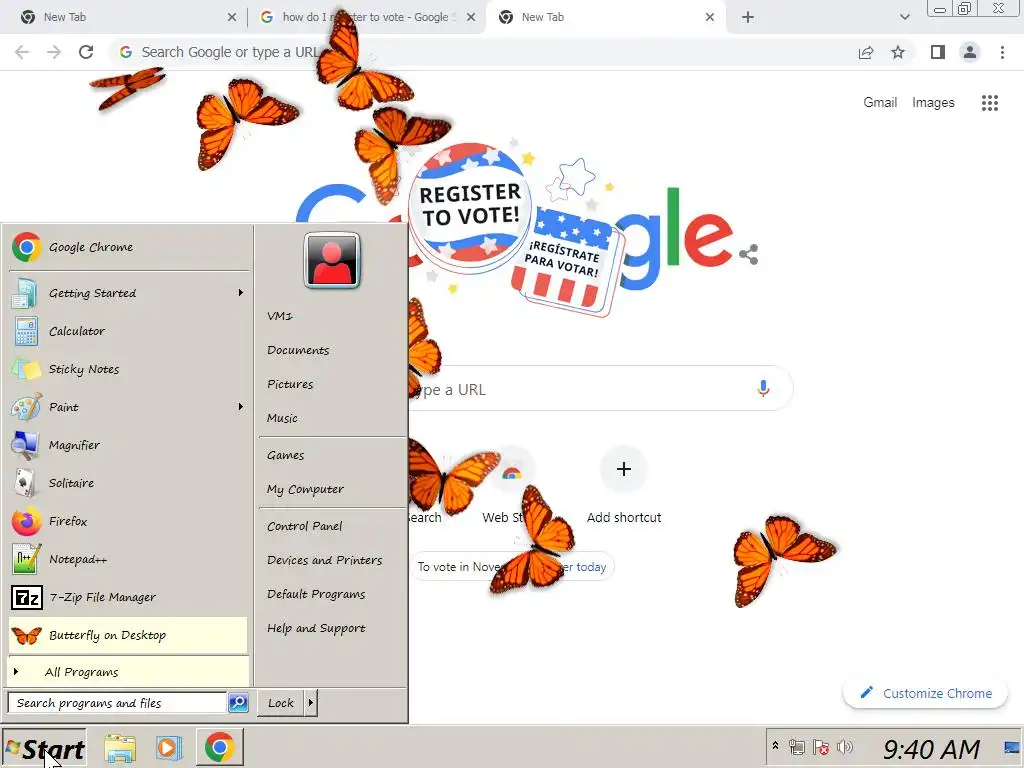Expand All Programs
This screenshot has height=768, width=1024.
[x=128, y=671]
